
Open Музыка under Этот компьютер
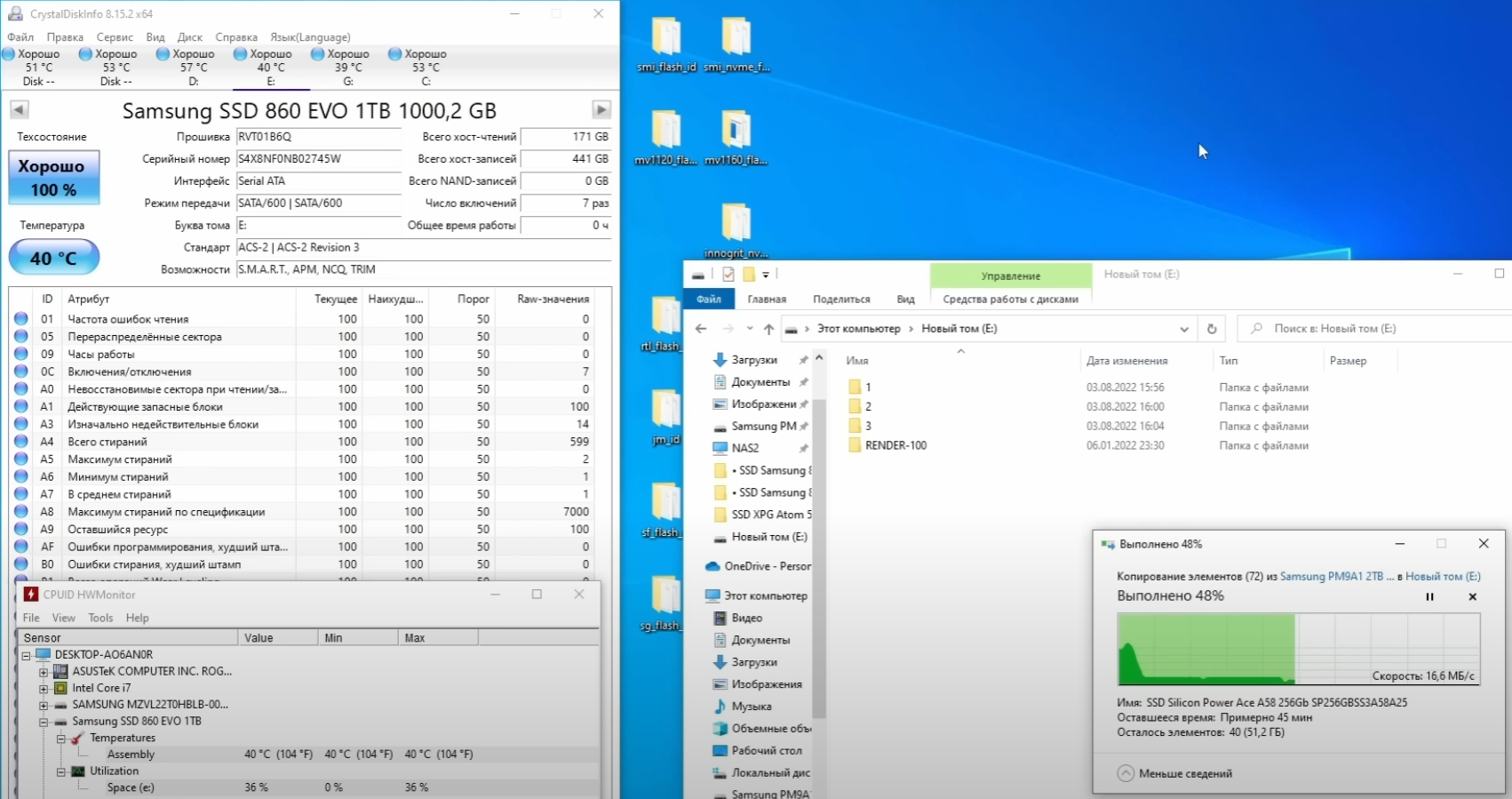click(751, 707)
